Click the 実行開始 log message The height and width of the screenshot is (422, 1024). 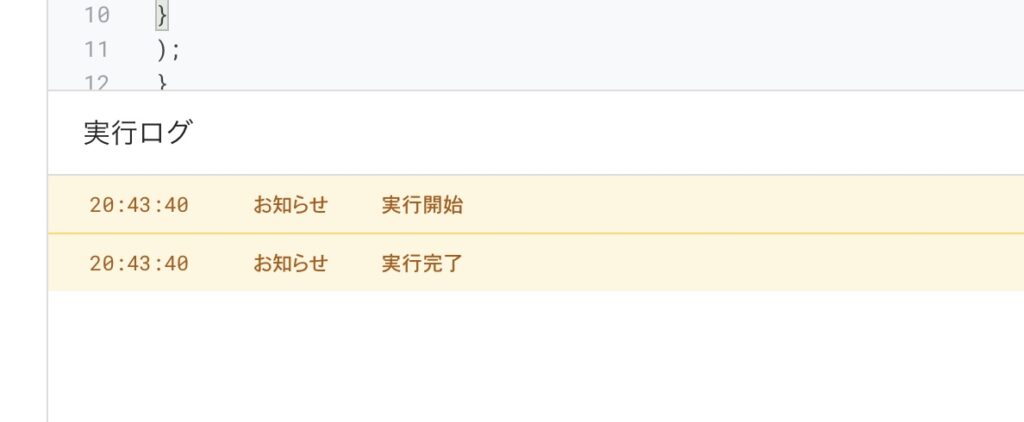point(422,206)
